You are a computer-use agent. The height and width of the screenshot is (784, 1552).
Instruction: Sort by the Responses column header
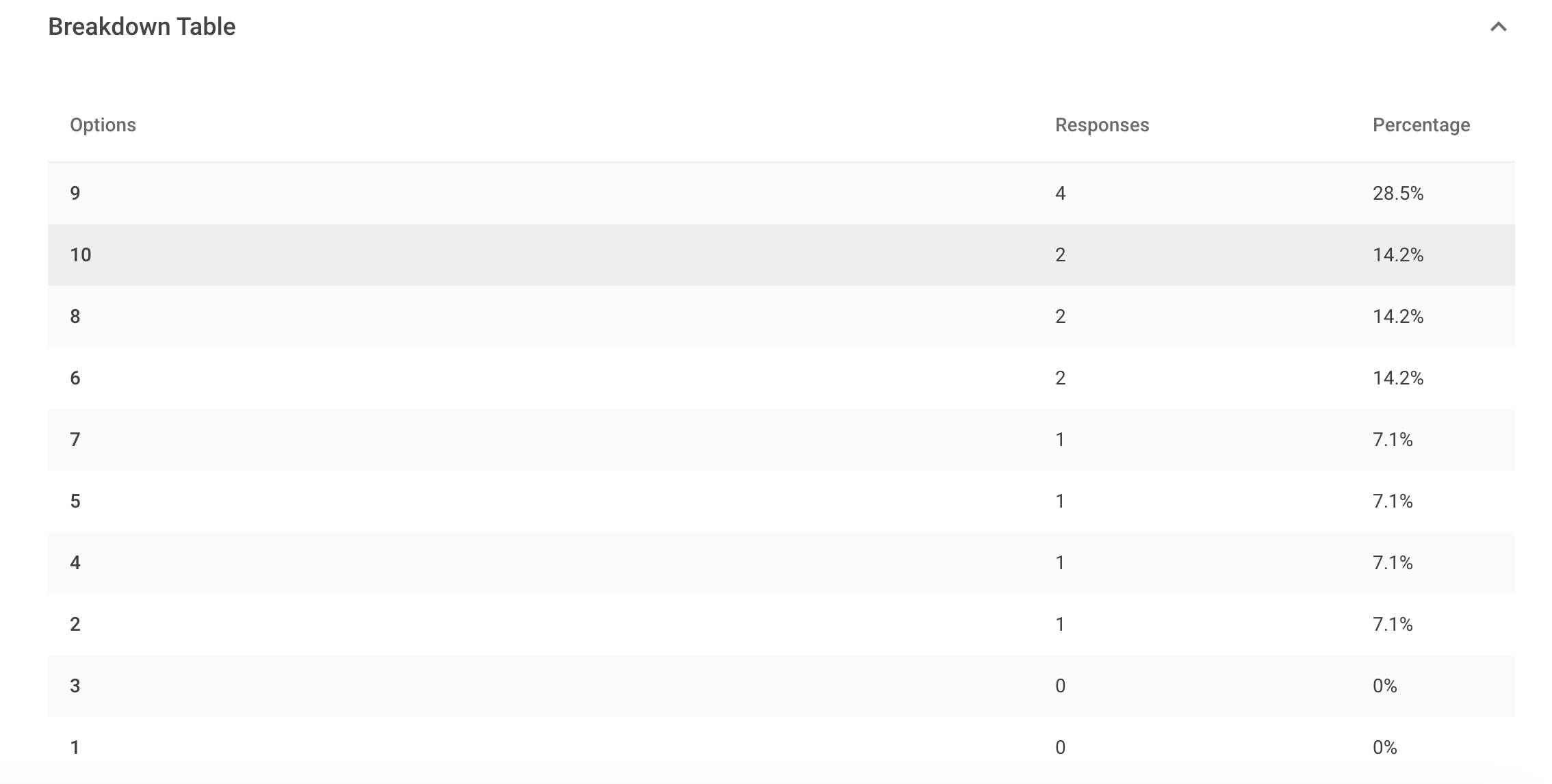click(x=1102, y=125)
